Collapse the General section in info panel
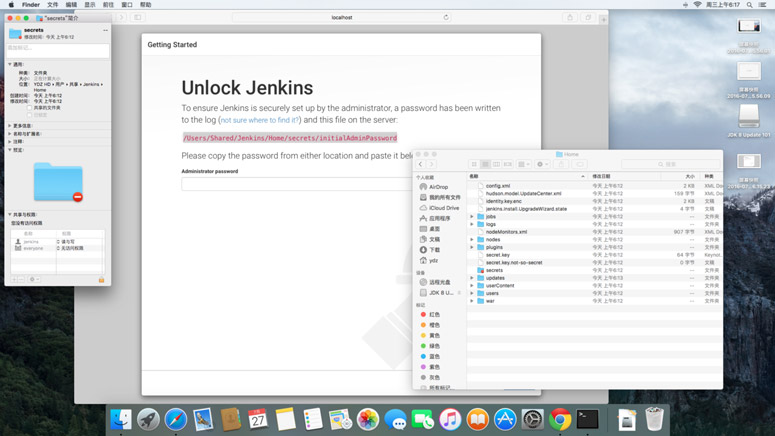The width and height of the screenshot is (775, 436). click(10, 65)
